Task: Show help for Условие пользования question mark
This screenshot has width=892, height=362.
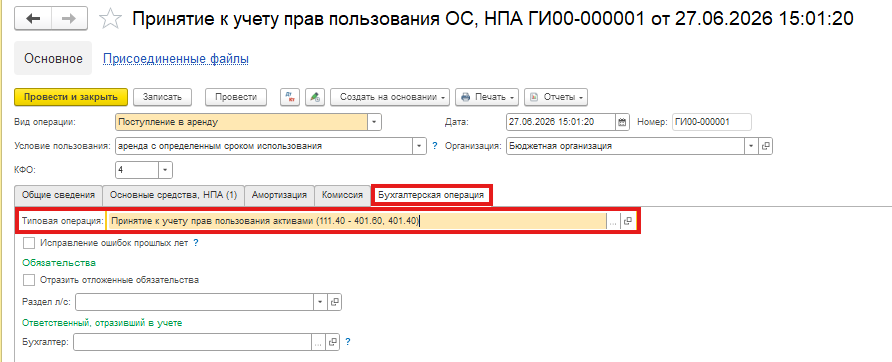Action: 435,146
